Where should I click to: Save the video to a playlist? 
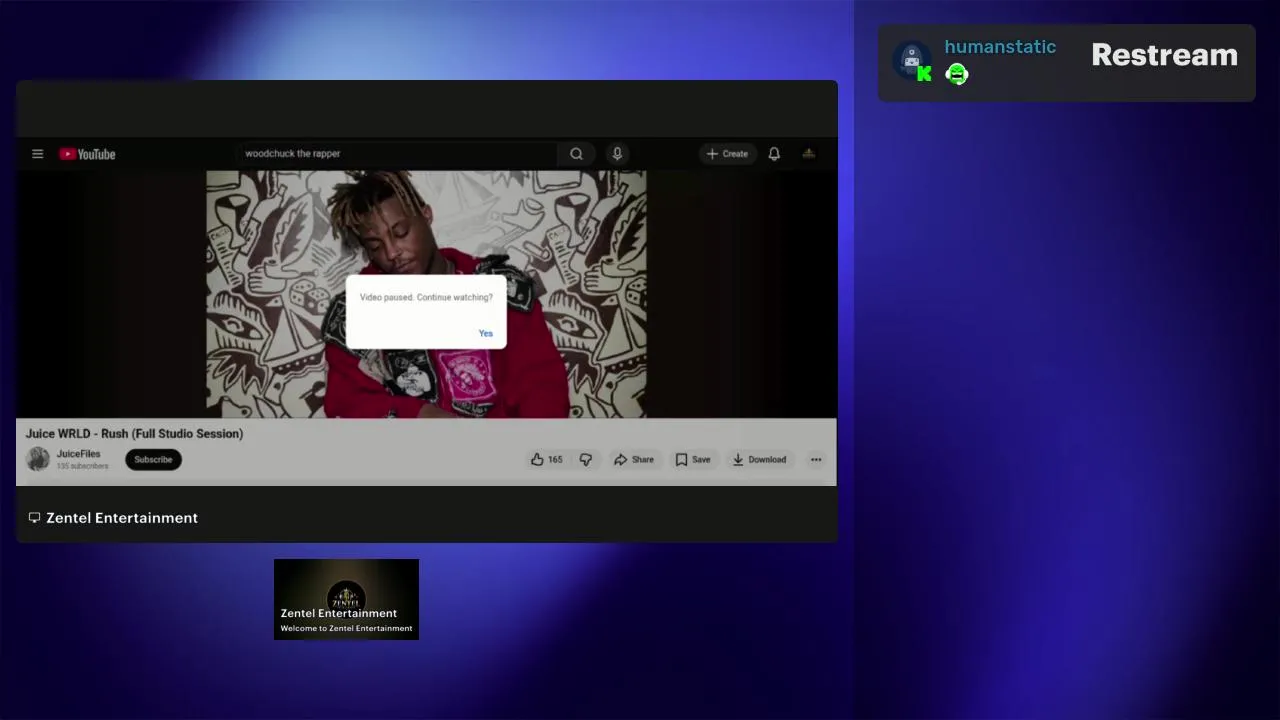pos(693,459)
